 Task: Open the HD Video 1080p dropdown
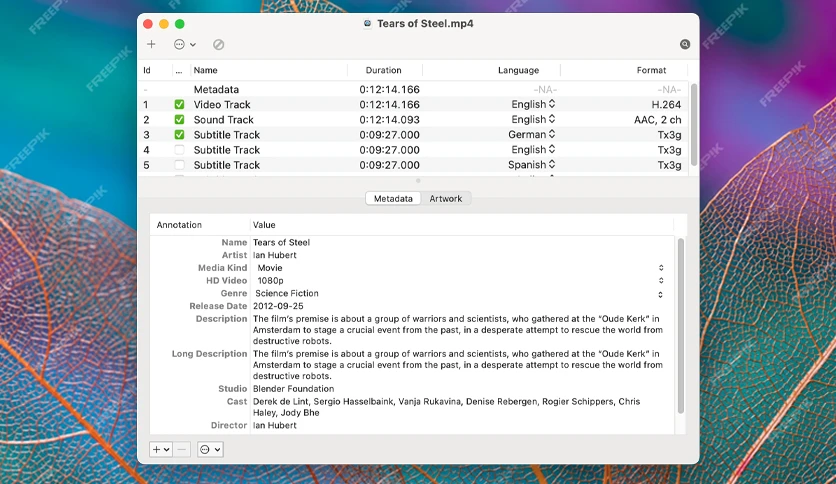tap(460, 280)
